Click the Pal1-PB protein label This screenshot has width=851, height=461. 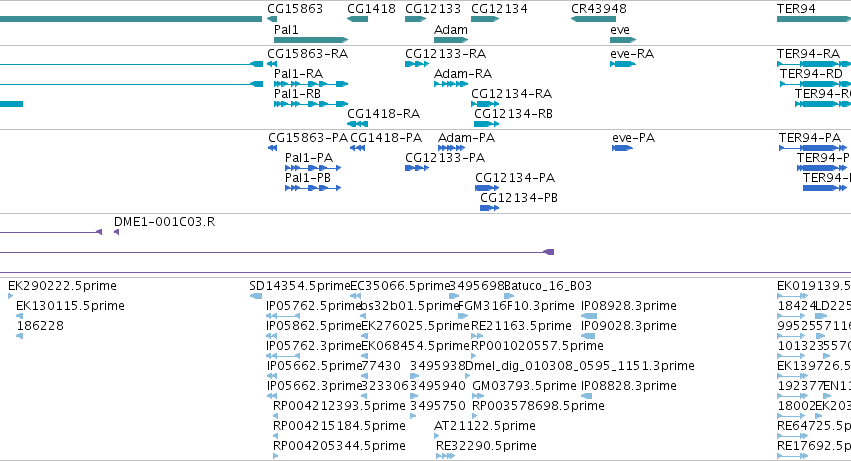308,178
